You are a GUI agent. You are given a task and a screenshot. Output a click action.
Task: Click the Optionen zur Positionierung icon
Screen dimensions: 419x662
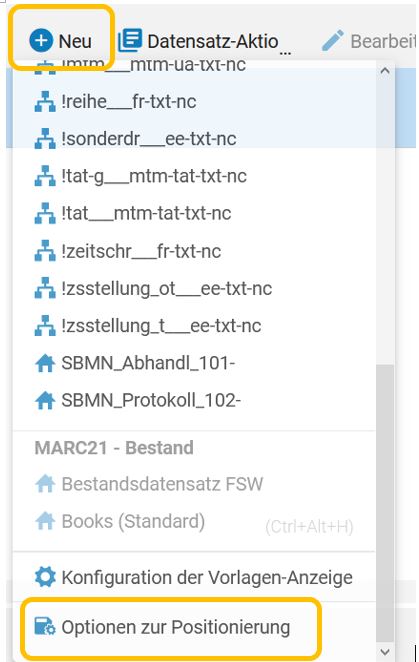tap(45, 627)
